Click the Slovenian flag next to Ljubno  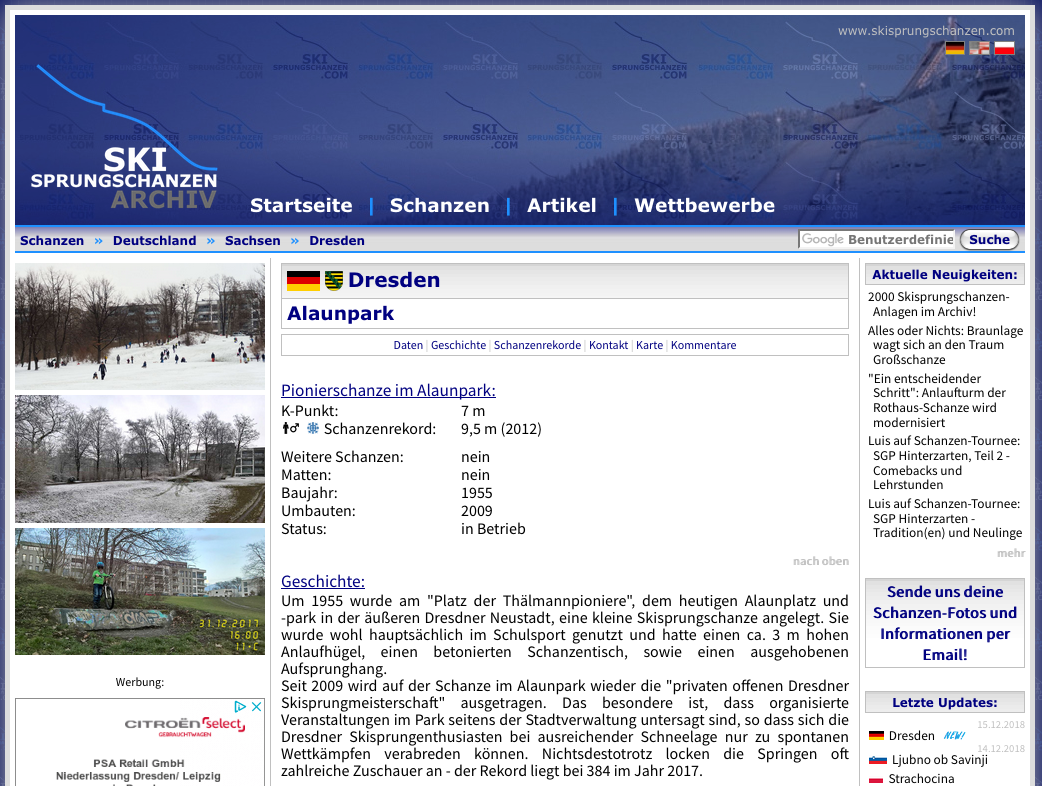pyautogui.click(x=877, y=760)
